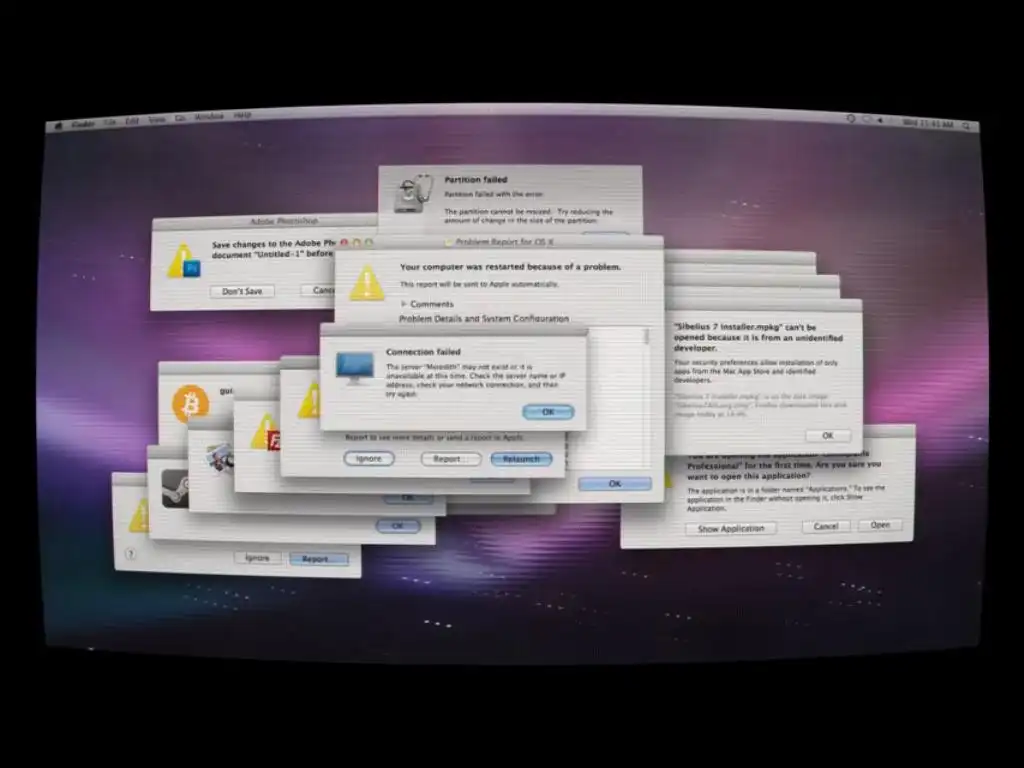The height and width of the screenshot is (768, 1024).
Task: Click "This report will be sent to Apple automatically."
Action: (479, 285)
